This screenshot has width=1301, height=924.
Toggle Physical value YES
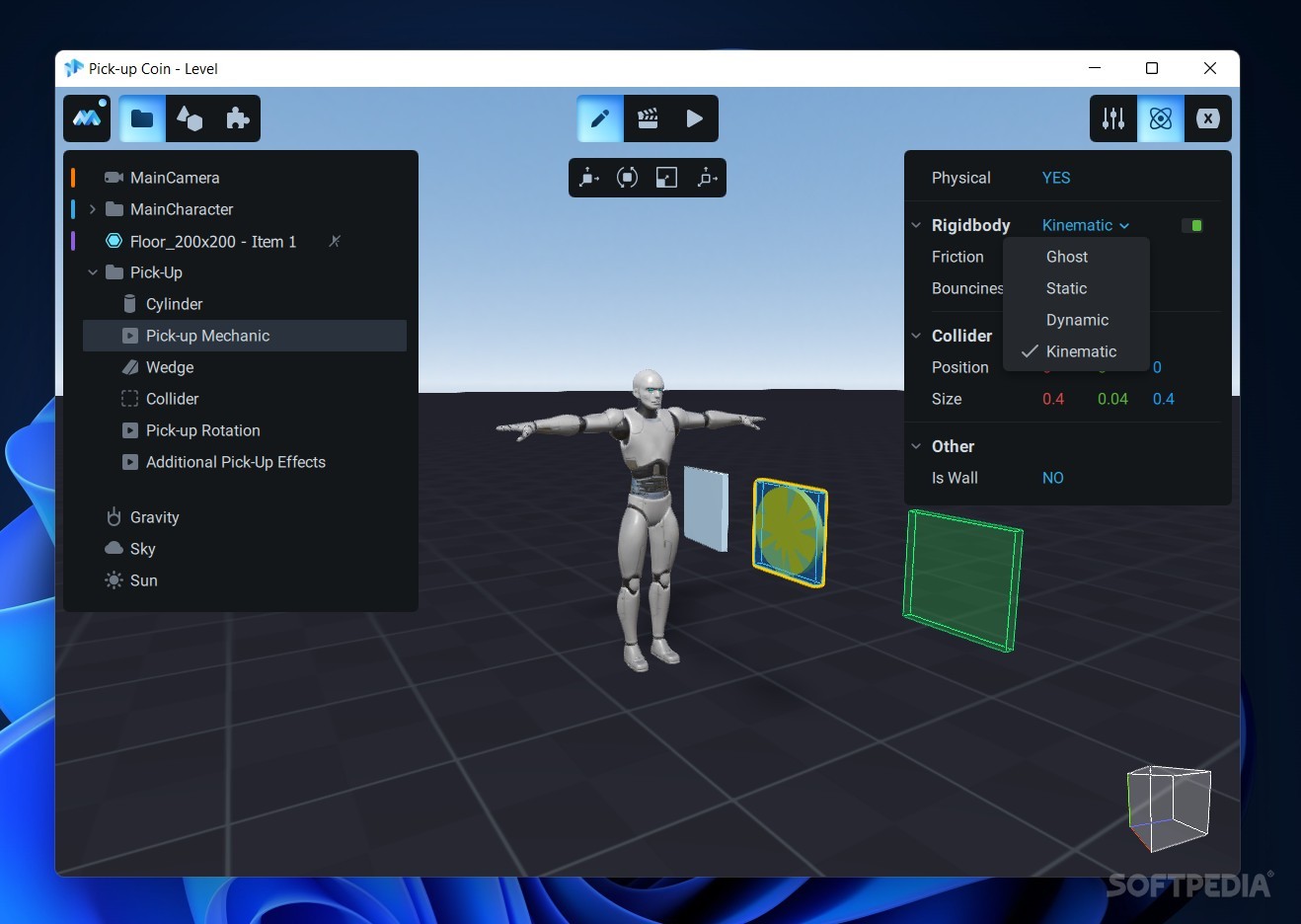pos(1056,178)
